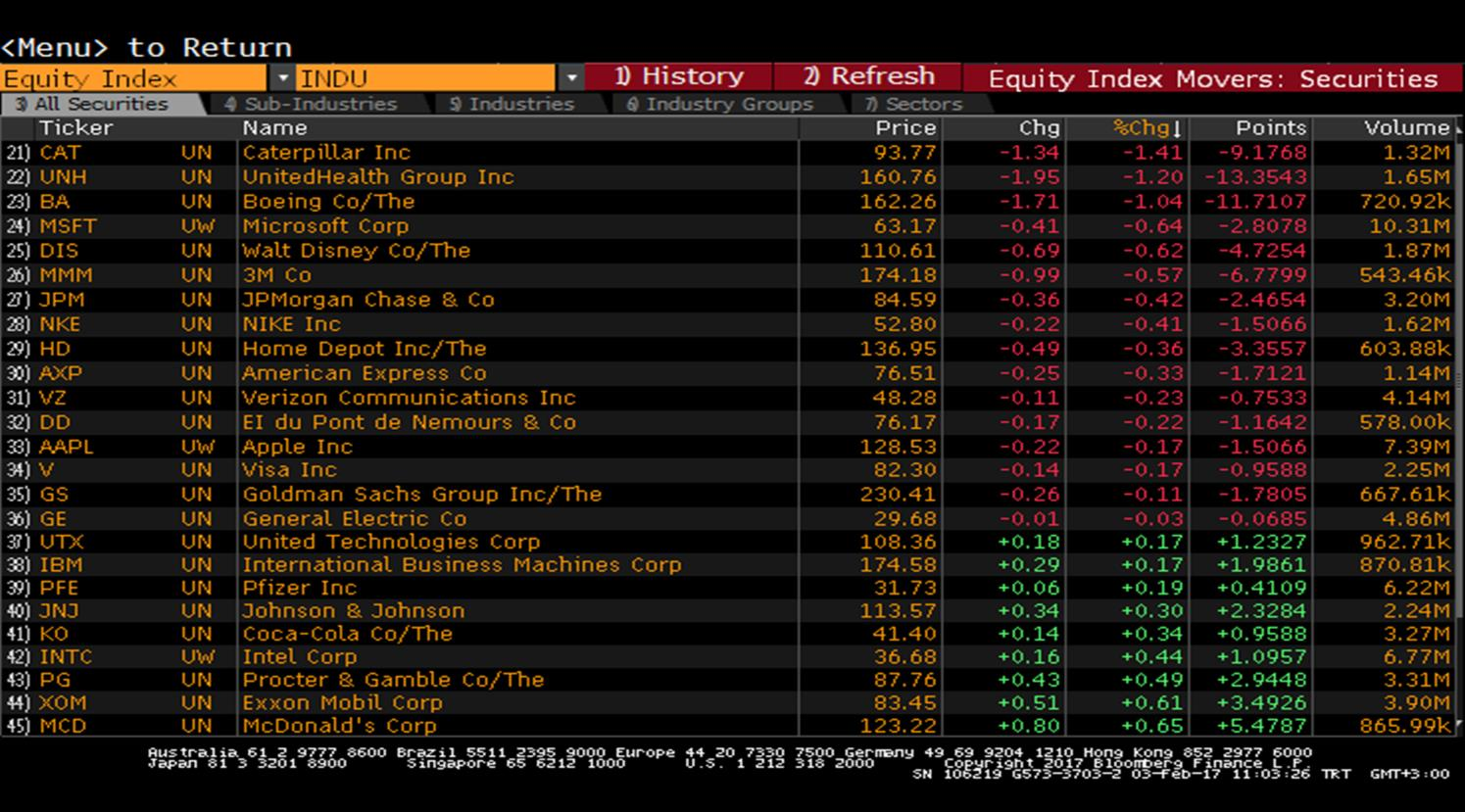
Task: Select the AXP ticker
Action: pos(61,373)
